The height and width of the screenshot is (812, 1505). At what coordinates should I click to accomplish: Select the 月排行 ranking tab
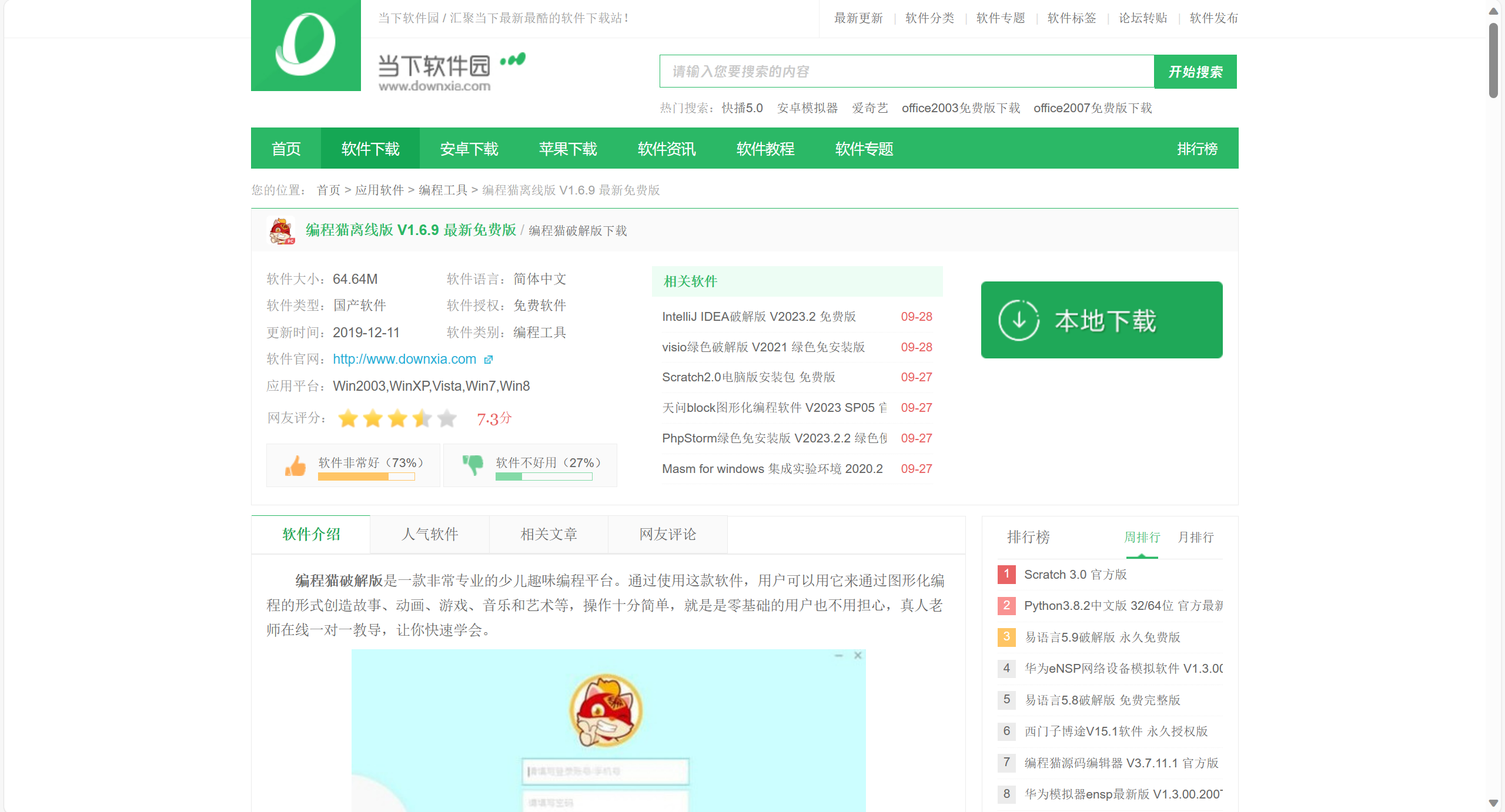tap(1196, 538)
